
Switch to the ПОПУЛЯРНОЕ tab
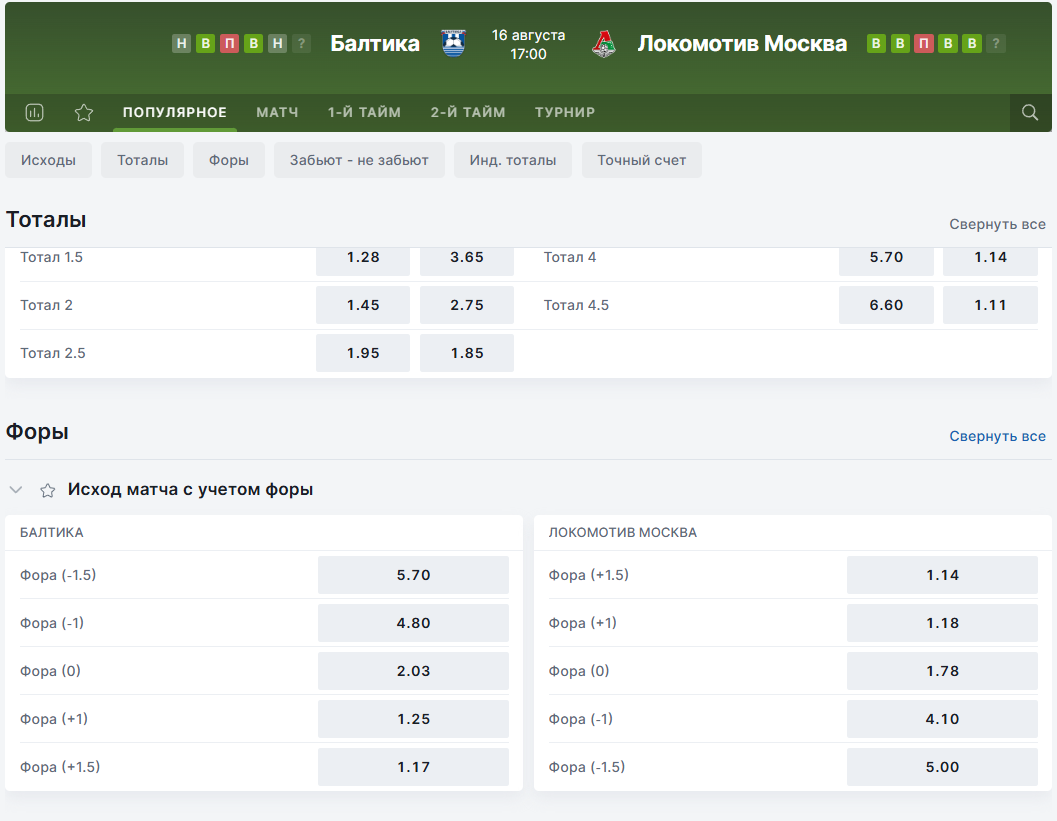175,113
